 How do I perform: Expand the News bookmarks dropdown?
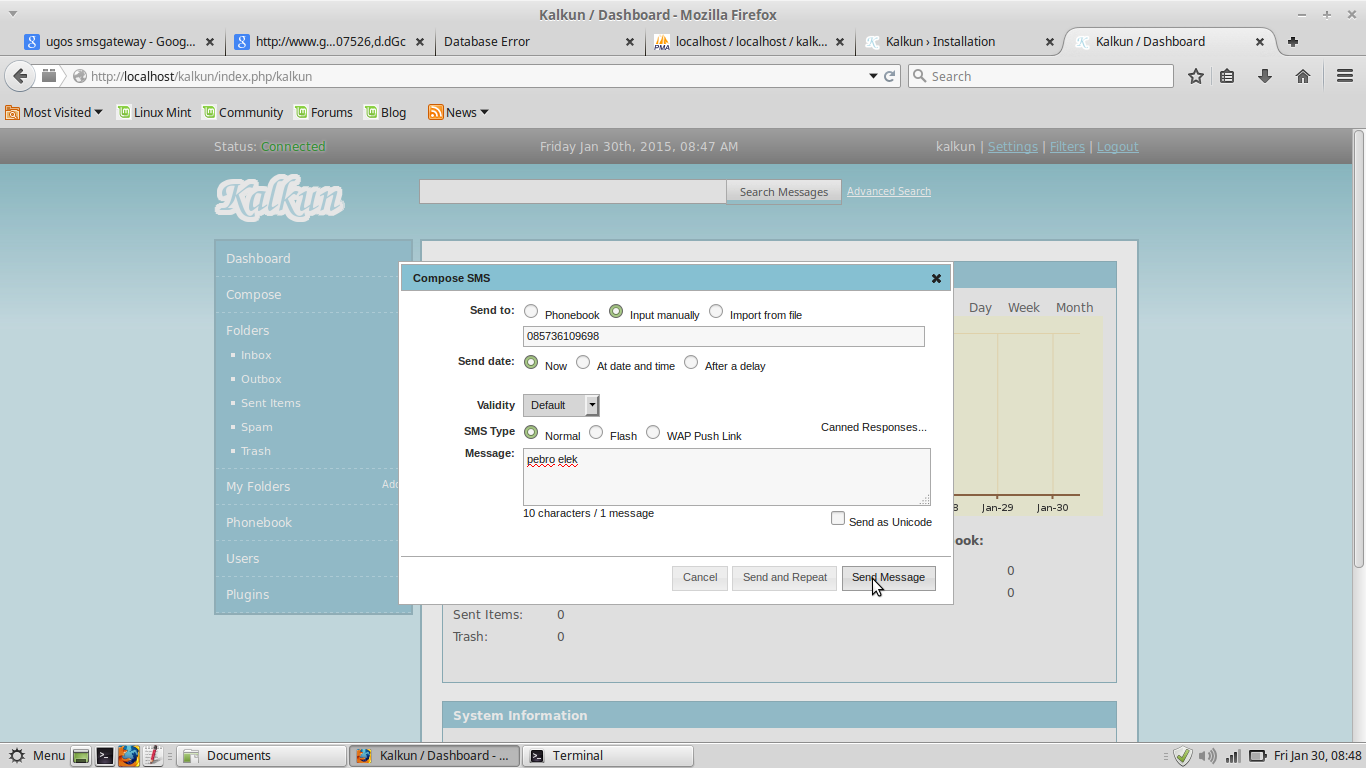pyautogui.click(x=458, y=112)
